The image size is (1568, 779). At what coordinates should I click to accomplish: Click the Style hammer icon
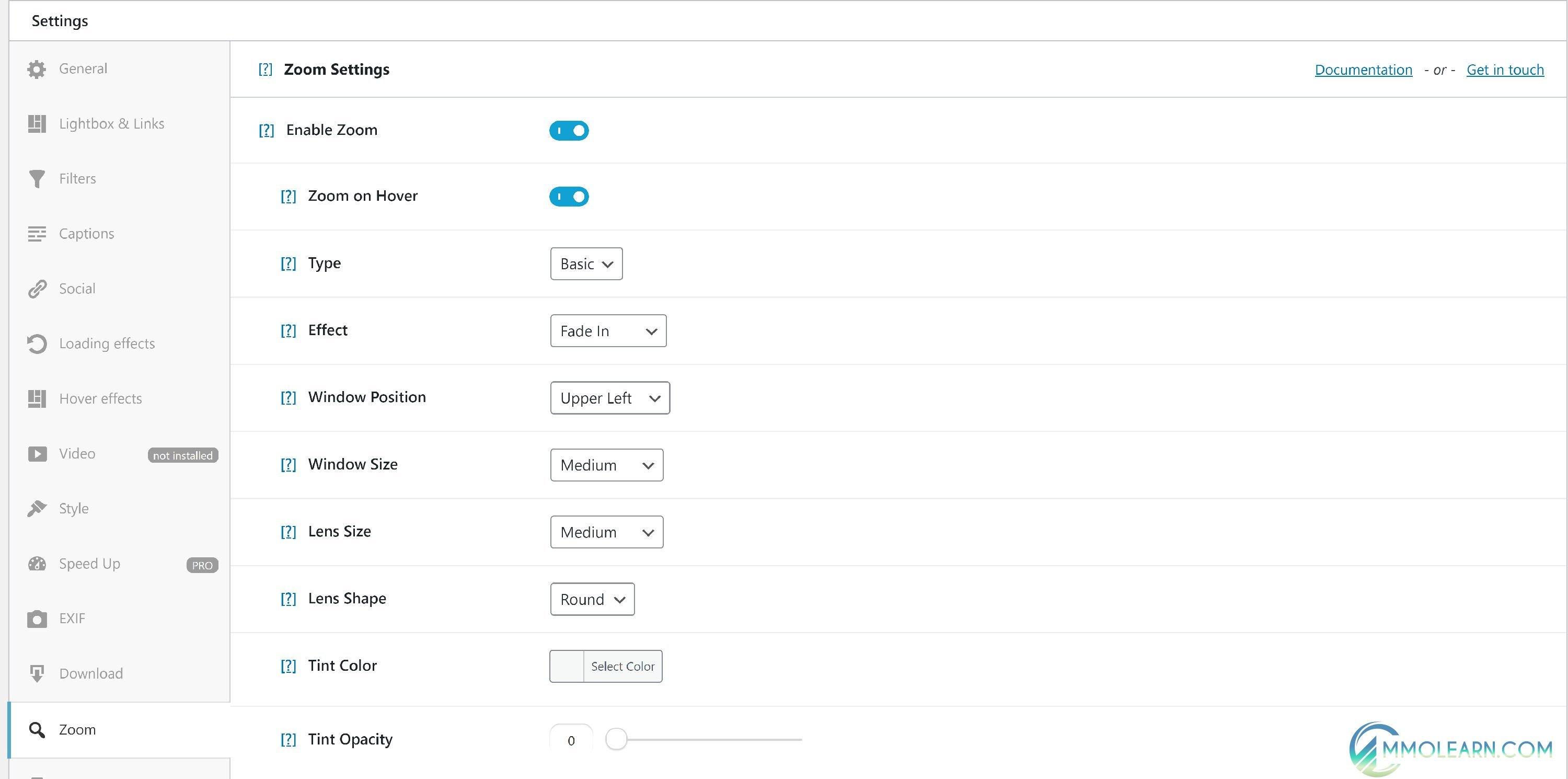click(x=37, y=509)
